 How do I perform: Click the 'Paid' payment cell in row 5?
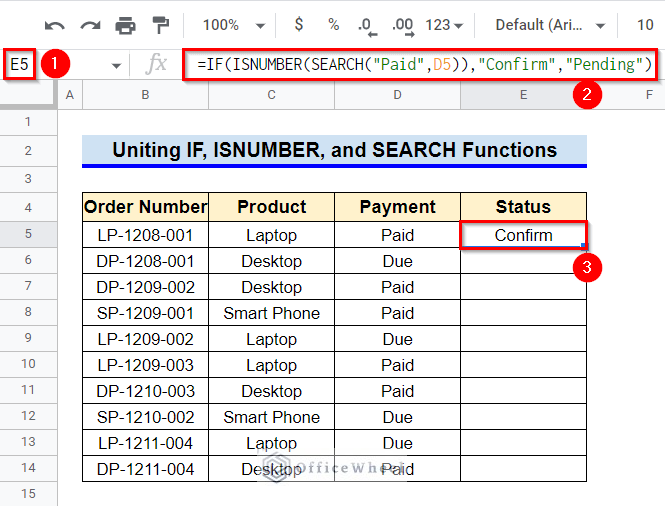point(397,235)
